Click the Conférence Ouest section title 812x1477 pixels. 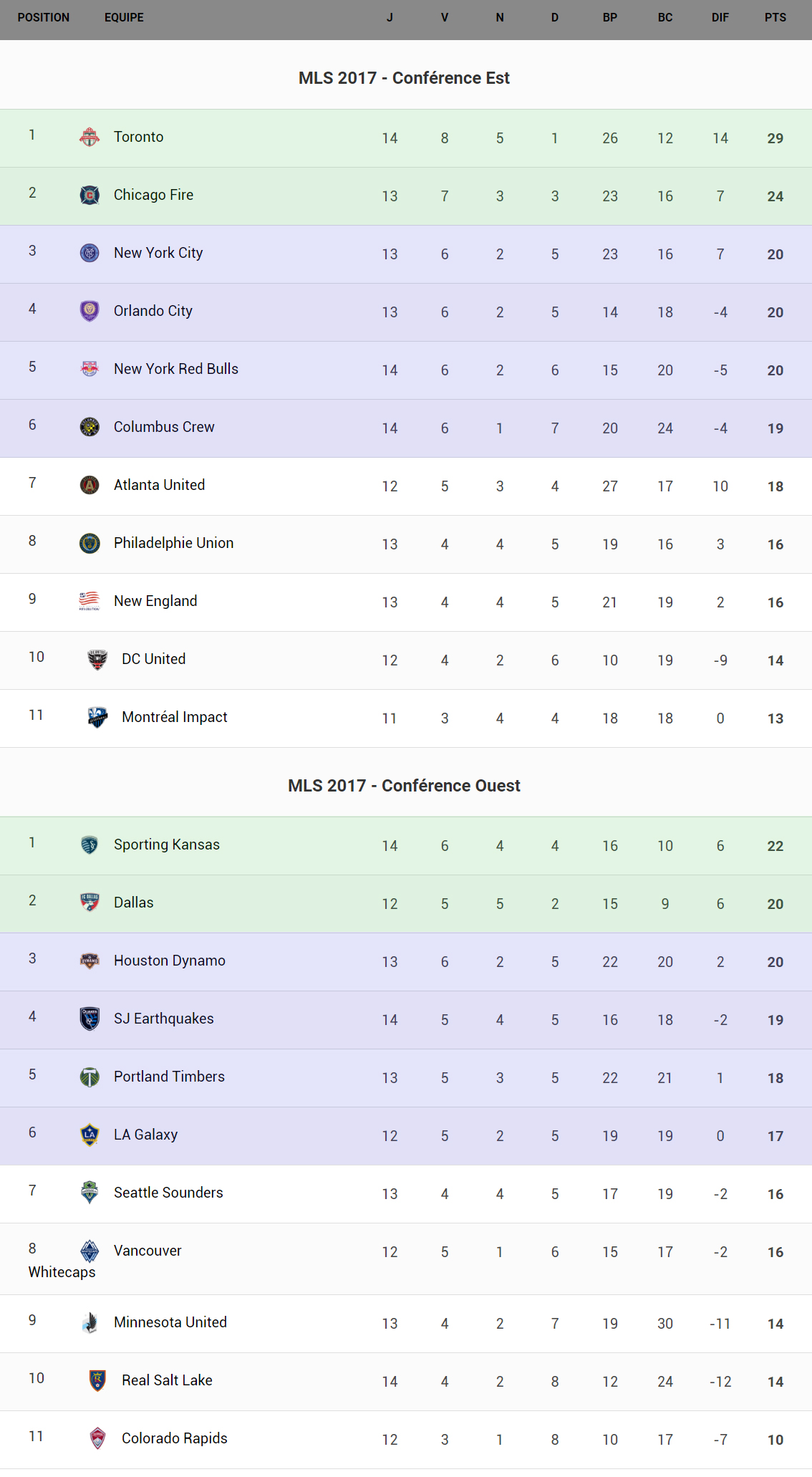click(404, 786)
